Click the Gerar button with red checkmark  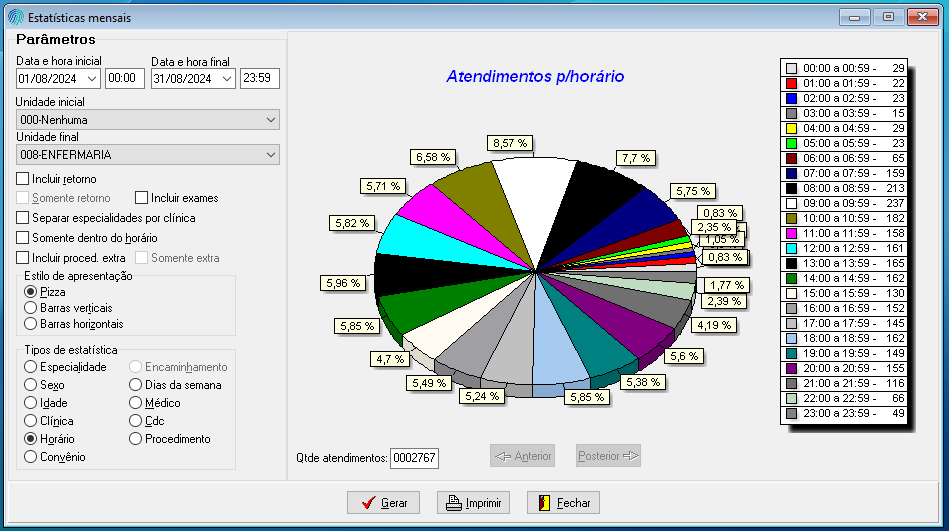[x=383, y=502]
